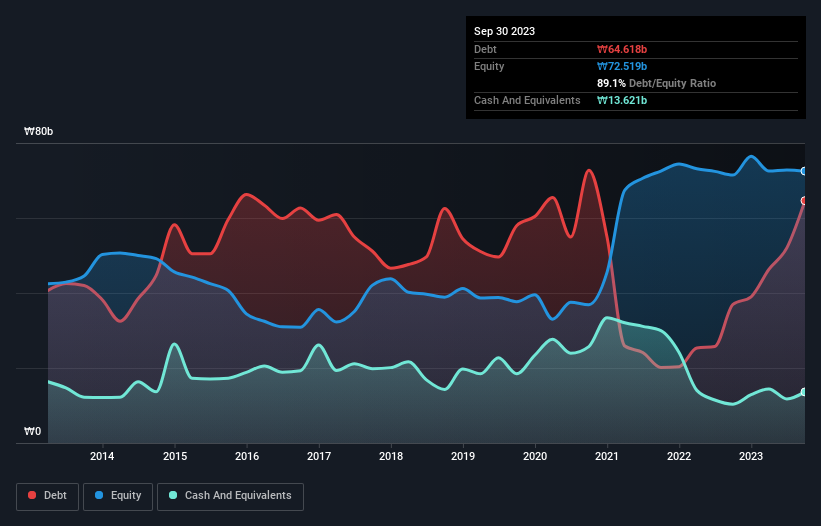Toggle Cash And Equivalents legend button

point(230,496)
